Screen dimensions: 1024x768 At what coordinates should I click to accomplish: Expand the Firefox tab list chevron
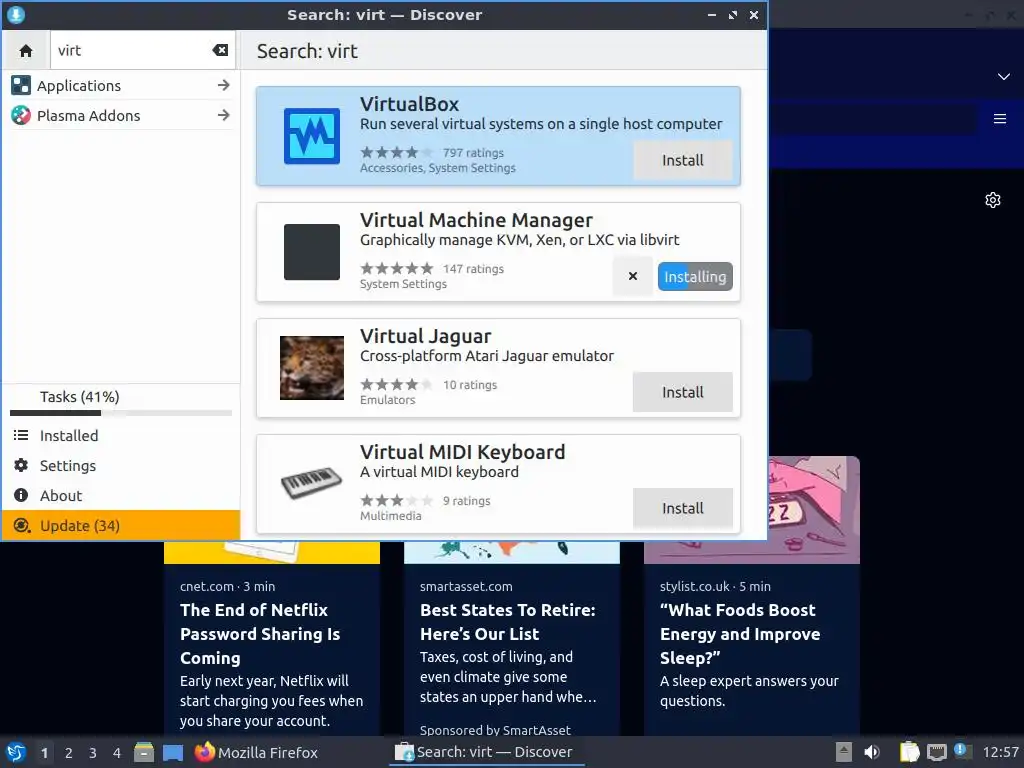[x=1004, y=76]
